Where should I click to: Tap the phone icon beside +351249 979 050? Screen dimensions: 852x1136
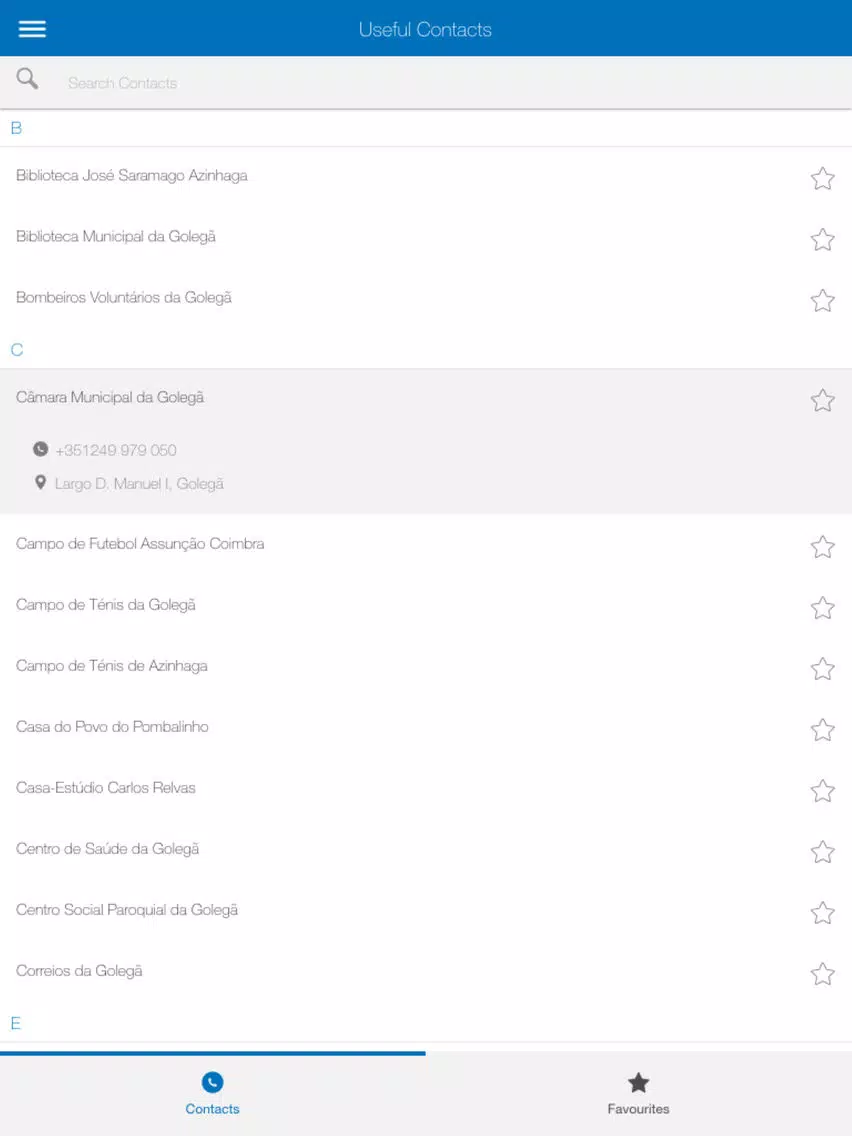click(x=41, y=449)
